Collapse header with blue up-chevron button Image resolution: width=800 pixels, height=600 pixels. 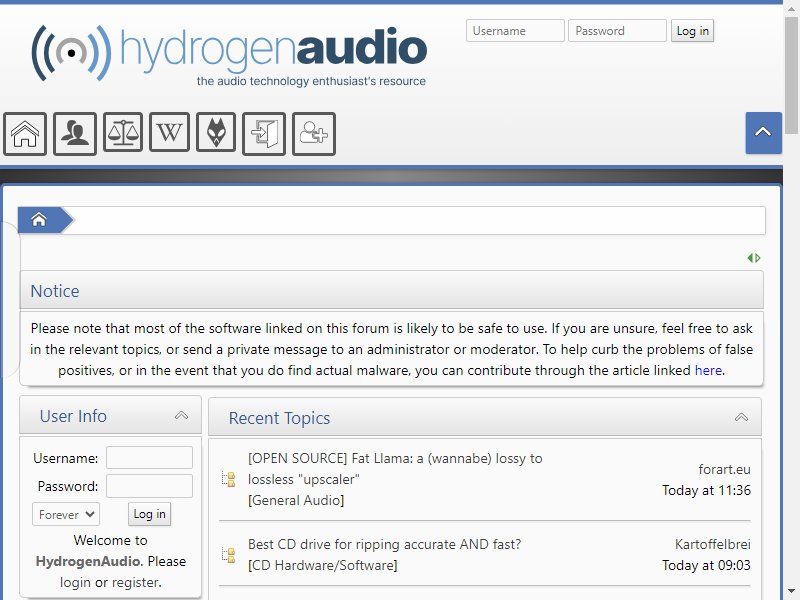click(763, 133)
